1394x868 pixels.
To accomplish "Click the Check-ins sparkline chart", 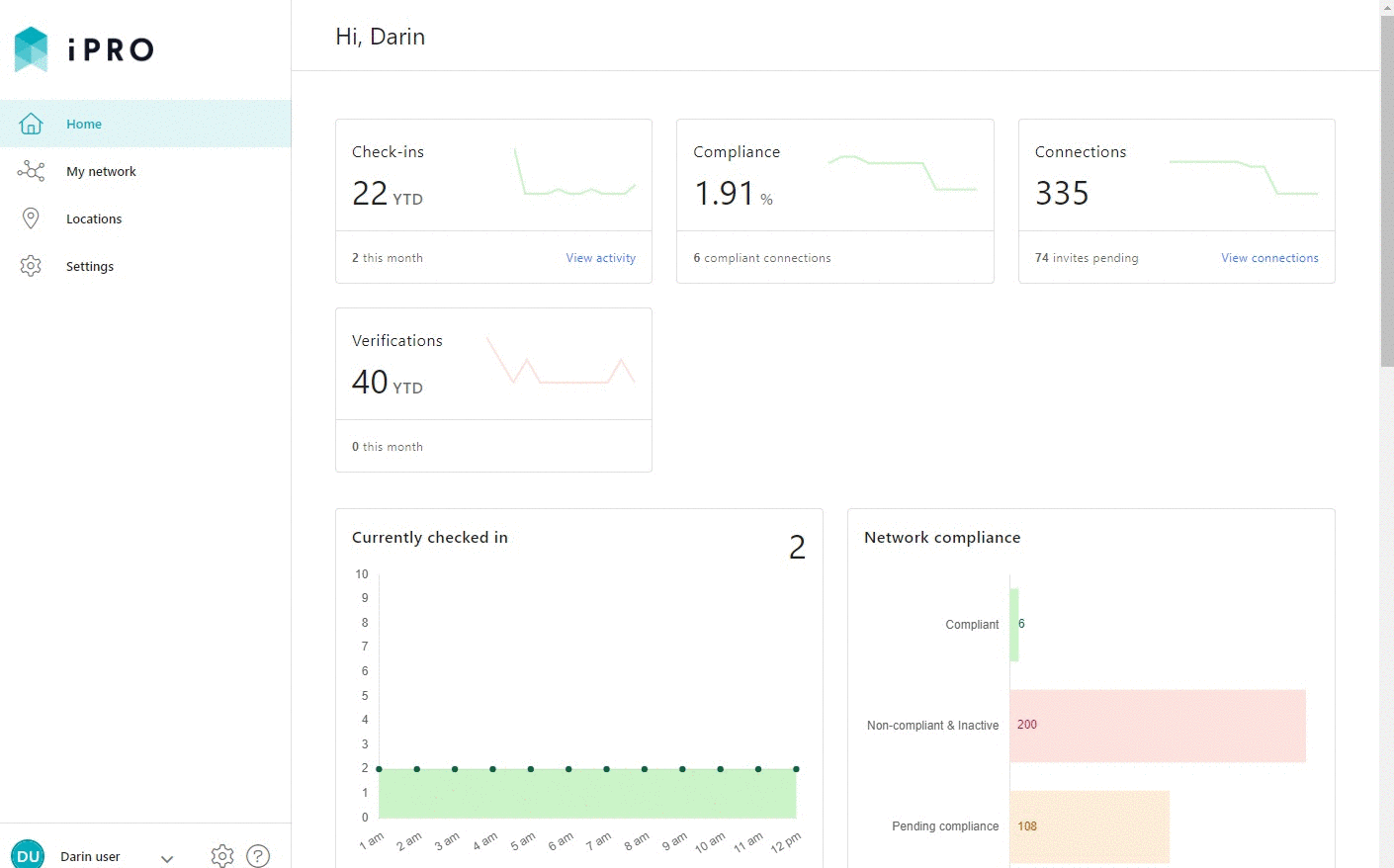I will 574,172.
